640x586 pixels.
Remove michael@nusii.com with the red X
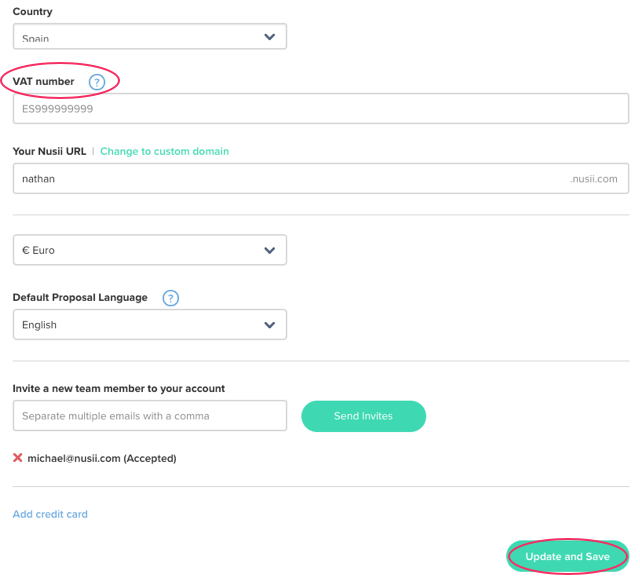tap(18, 458)
